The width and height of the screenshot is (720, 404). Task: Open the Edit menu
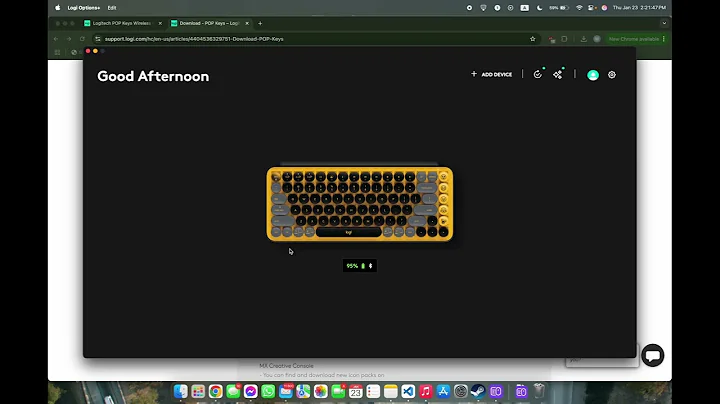pos(112,8)
